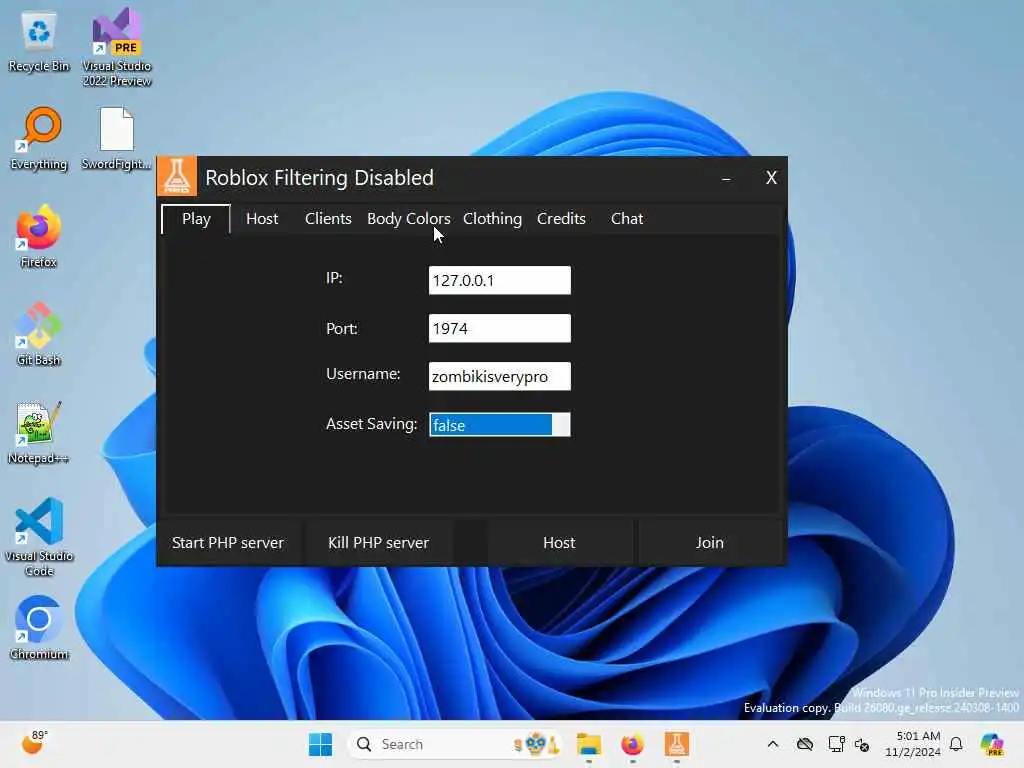This screenshot has height=768, width=1024.
Task: Click the Host button at bottom
Action: point(559,543)
